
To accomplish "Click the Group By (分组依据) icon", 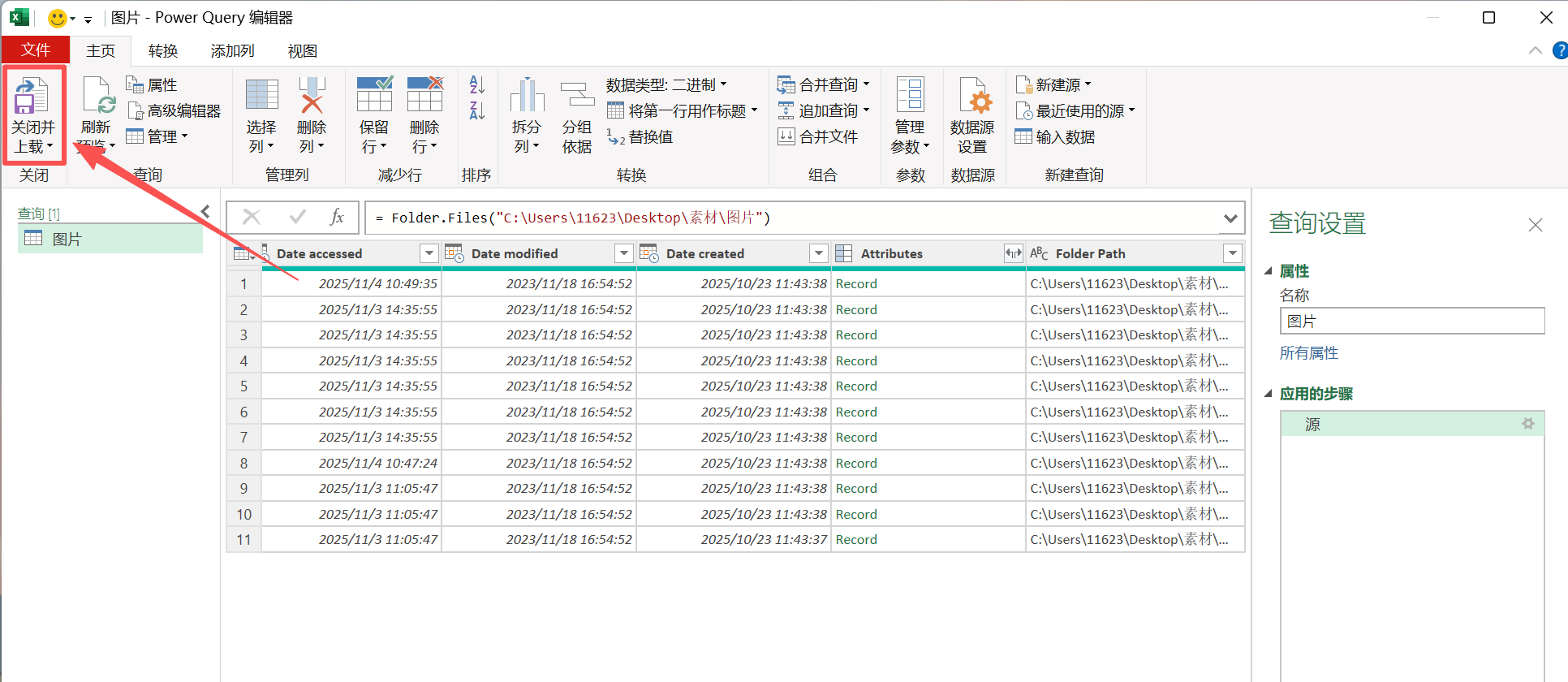I will (577, 94).
